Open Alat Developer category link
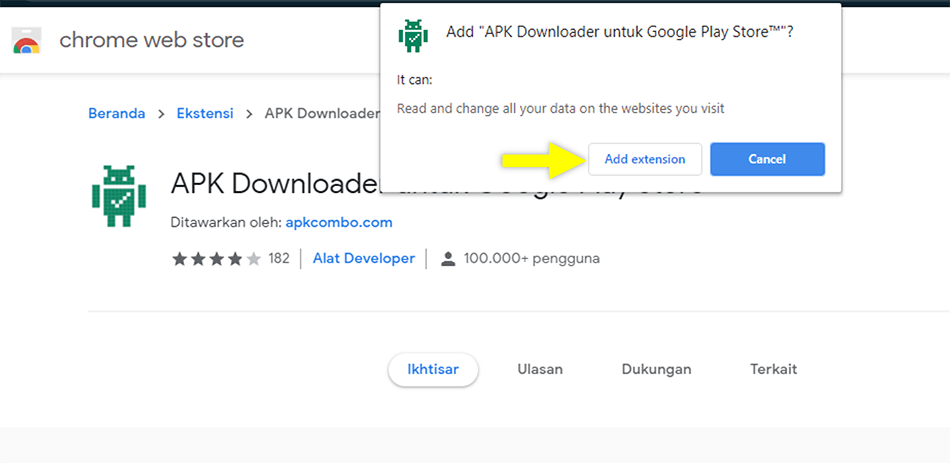 point(364,259)
